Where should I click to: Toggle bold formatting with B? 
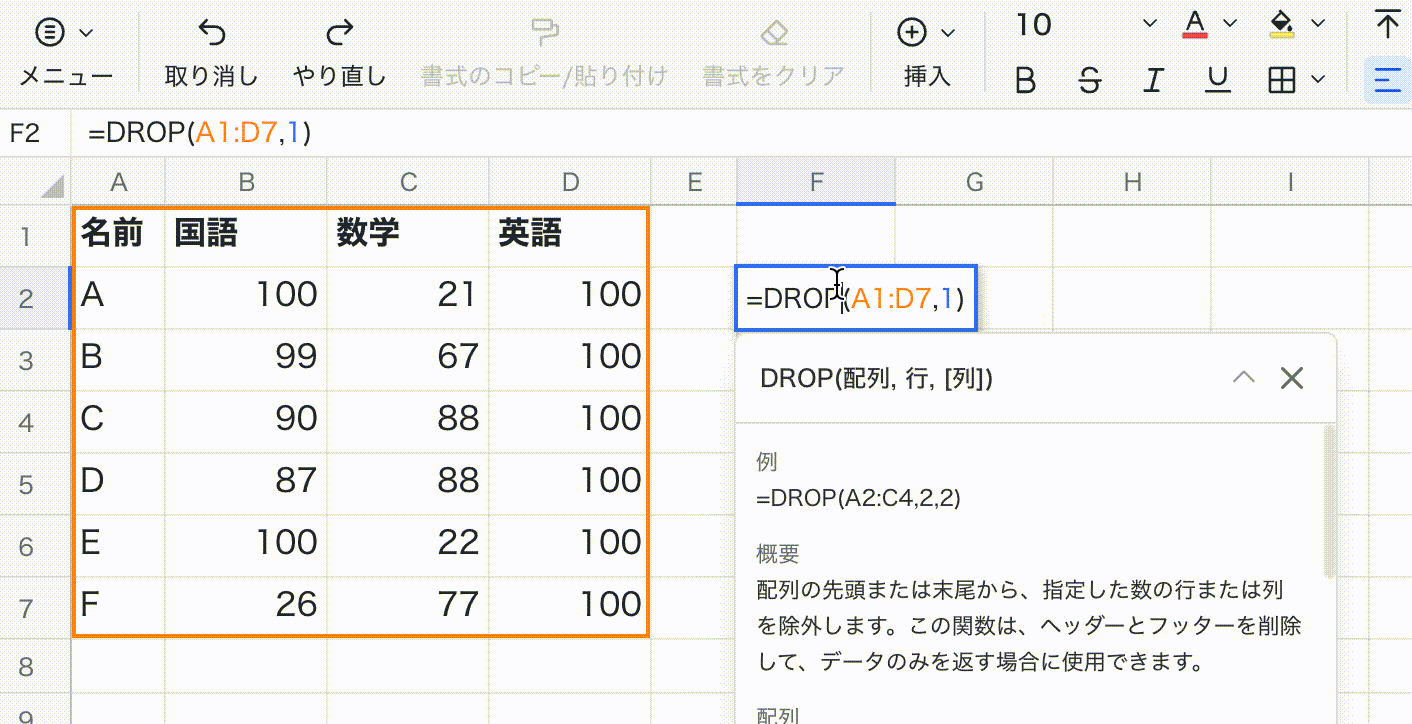click(x=1025, y=80)
